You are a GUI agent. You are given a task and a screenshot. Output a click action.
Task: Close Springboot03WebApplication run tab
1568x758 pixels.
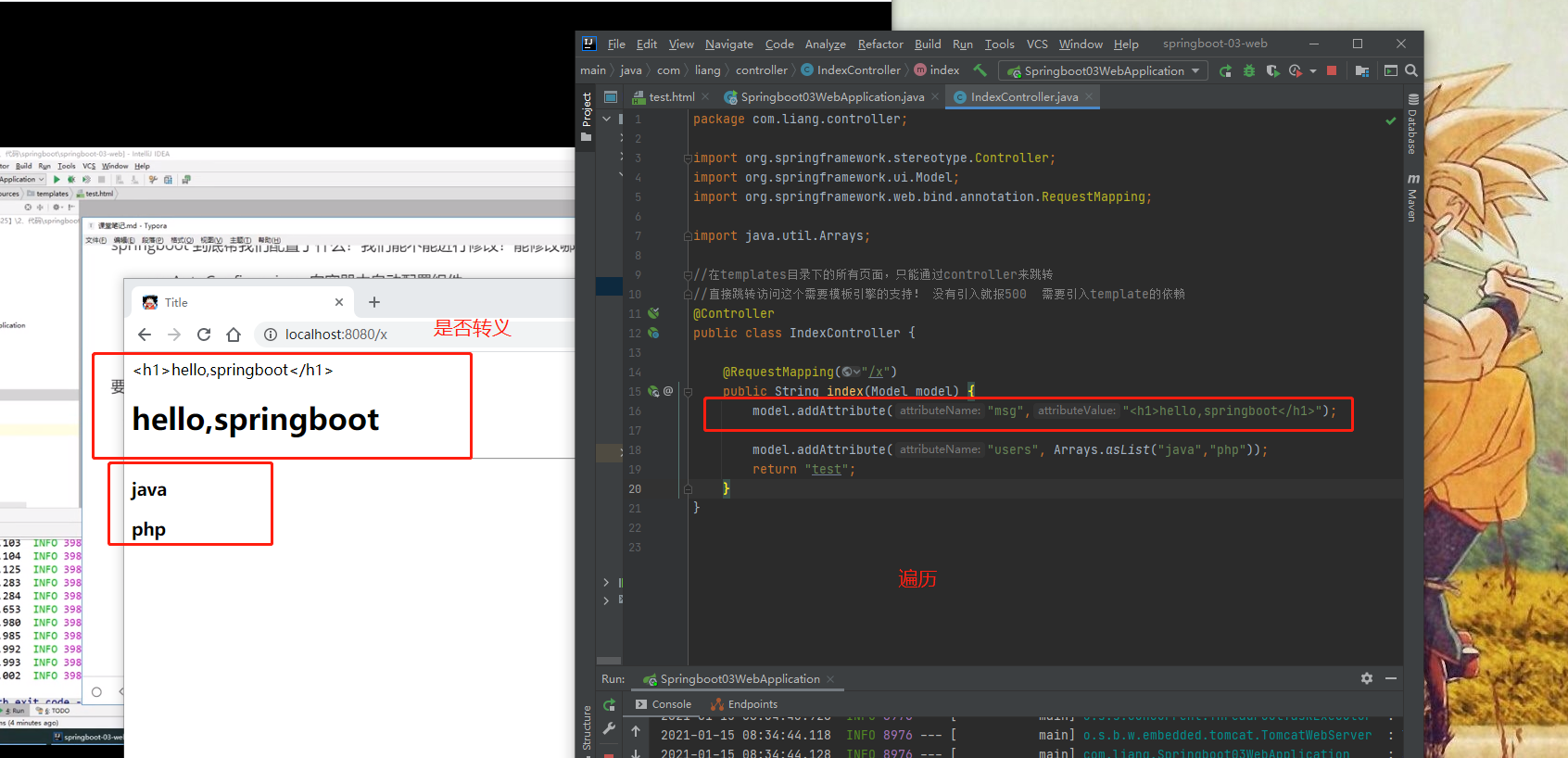[830, 679]
